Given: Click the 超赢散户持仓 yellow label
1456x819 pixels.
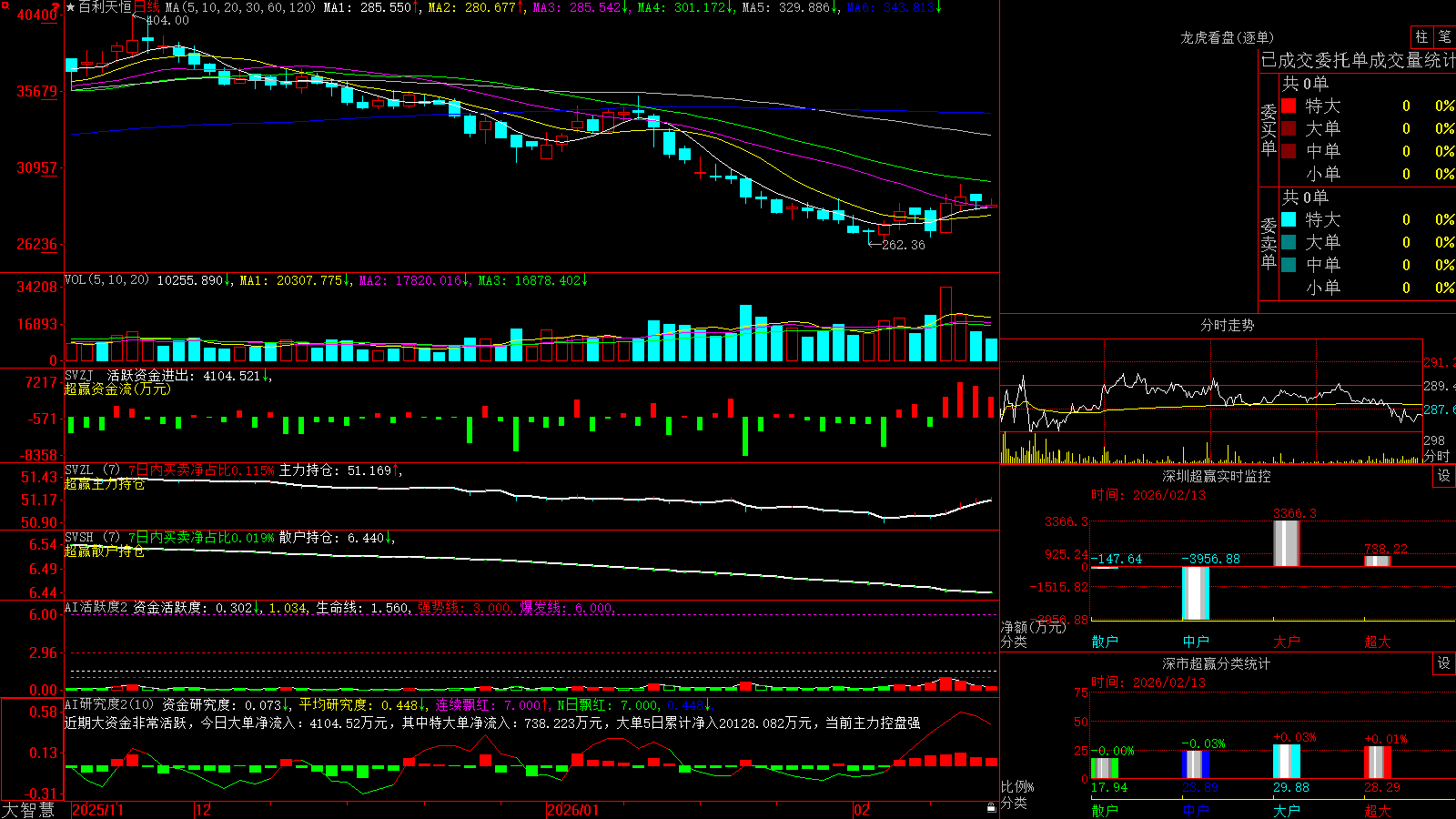Looking at the screenshot, I should click(x=105, y=551).
